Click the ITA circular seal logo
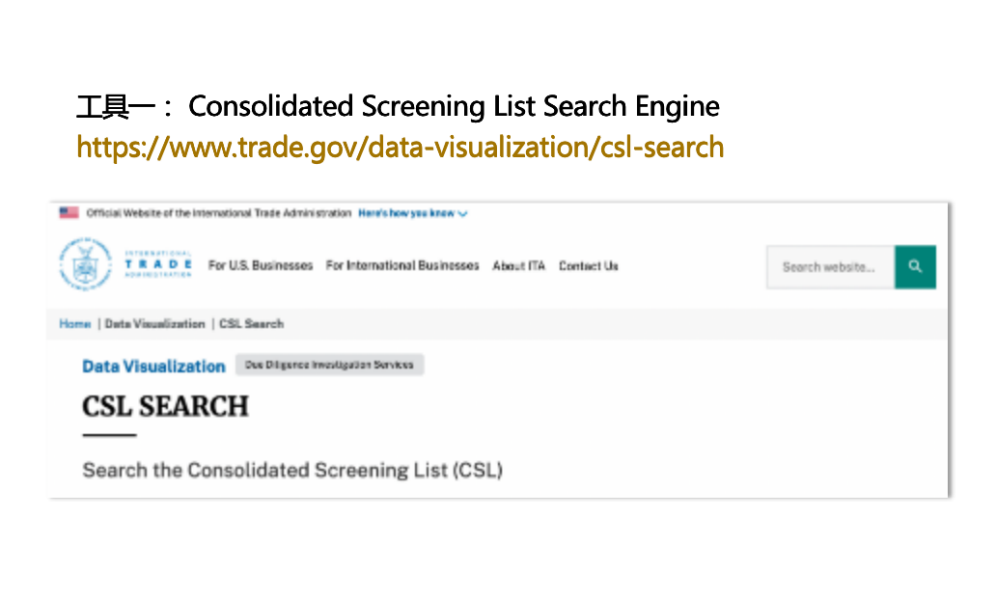996x600 pixels. point(85,265)
